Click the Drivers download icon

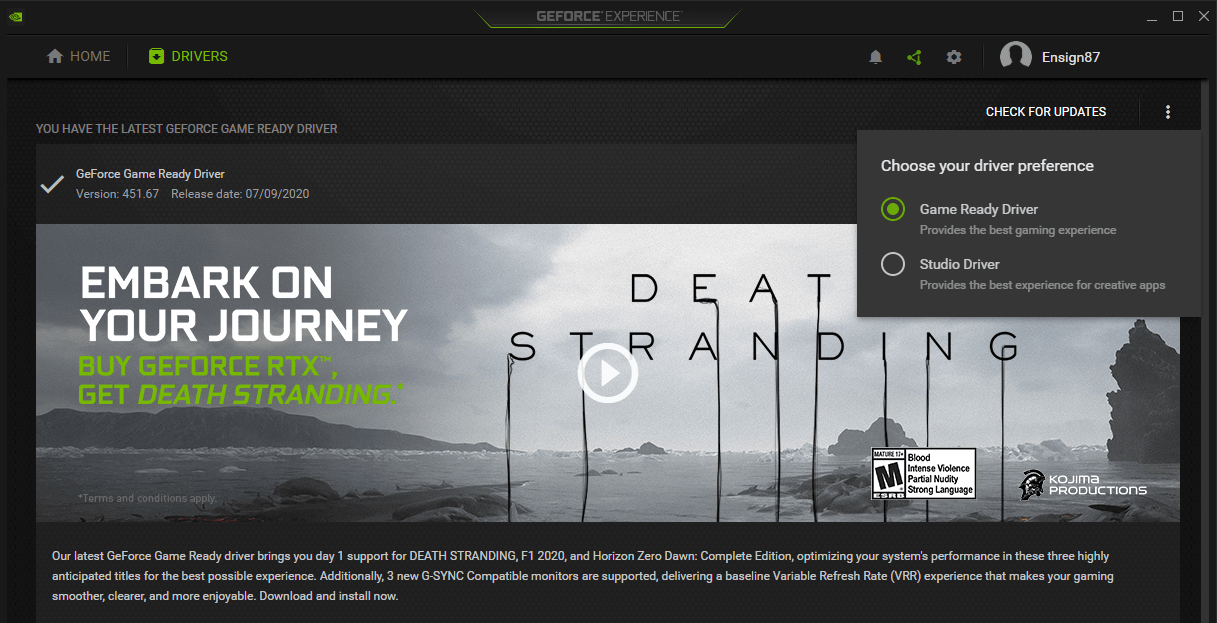click(x=156, y=57)
